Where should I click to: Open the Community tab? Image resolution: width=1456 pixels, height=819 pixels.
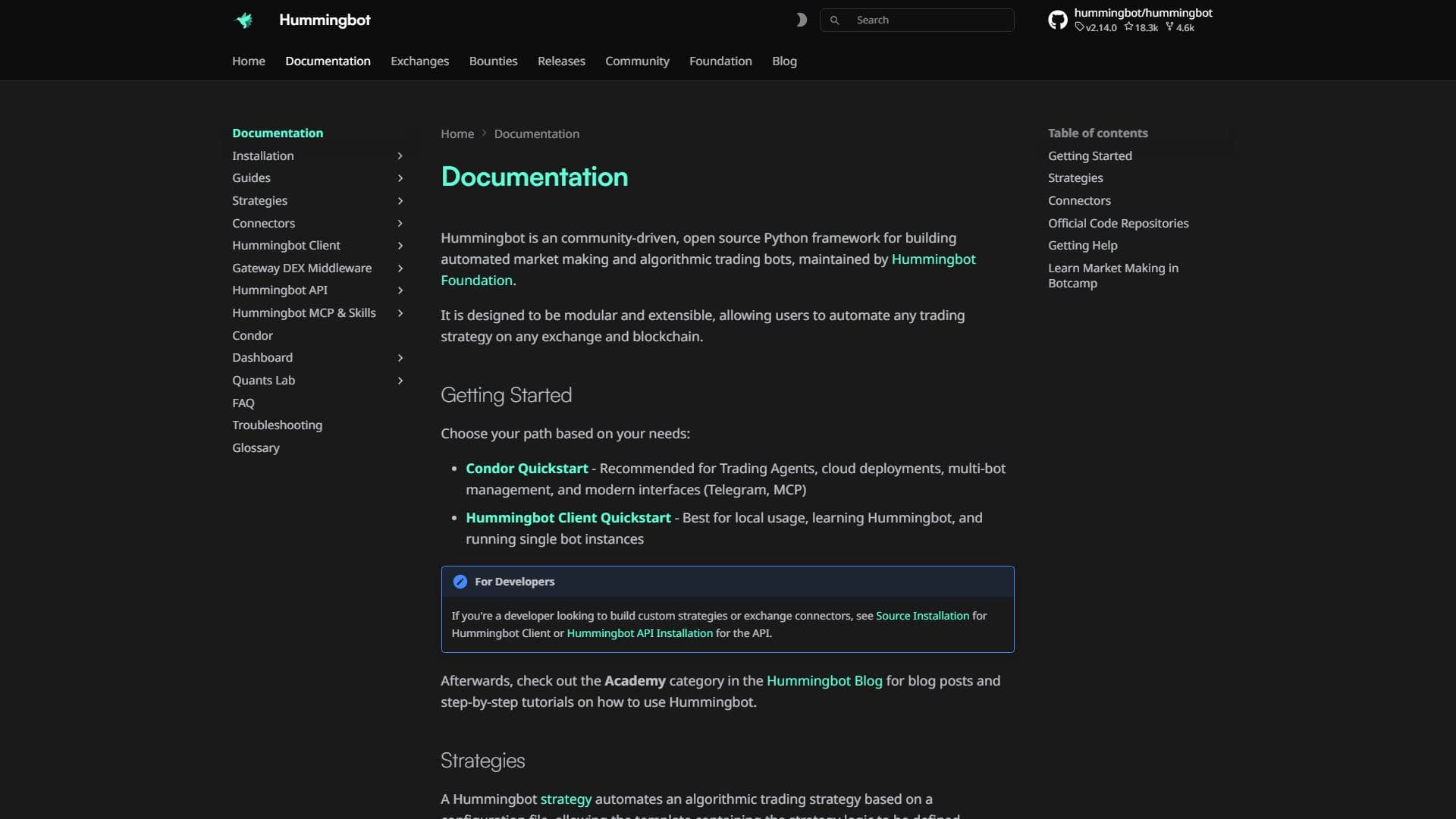click(x=637, y=61)
